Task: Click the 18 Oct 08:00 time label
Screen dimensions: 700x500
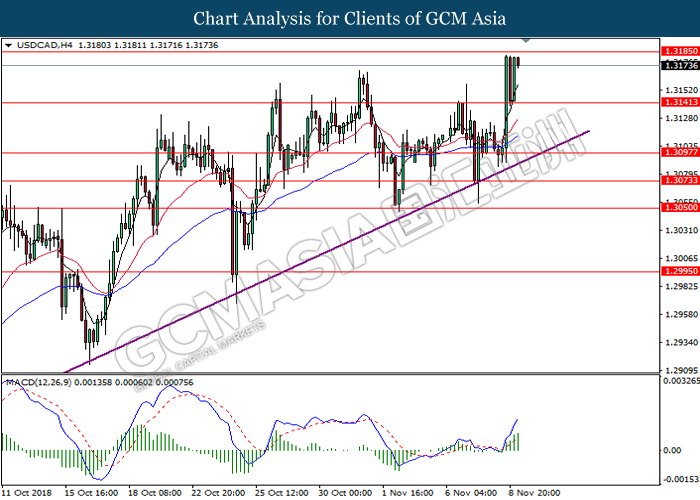Action: click(154, 493)
